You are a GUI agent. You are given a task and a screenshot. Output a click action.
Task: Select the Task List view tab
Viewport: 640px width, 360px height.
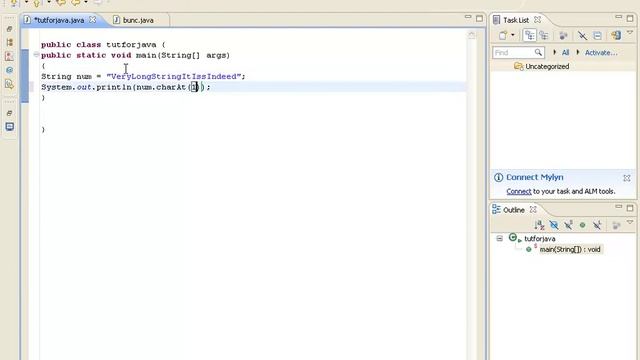pos(516,20)
